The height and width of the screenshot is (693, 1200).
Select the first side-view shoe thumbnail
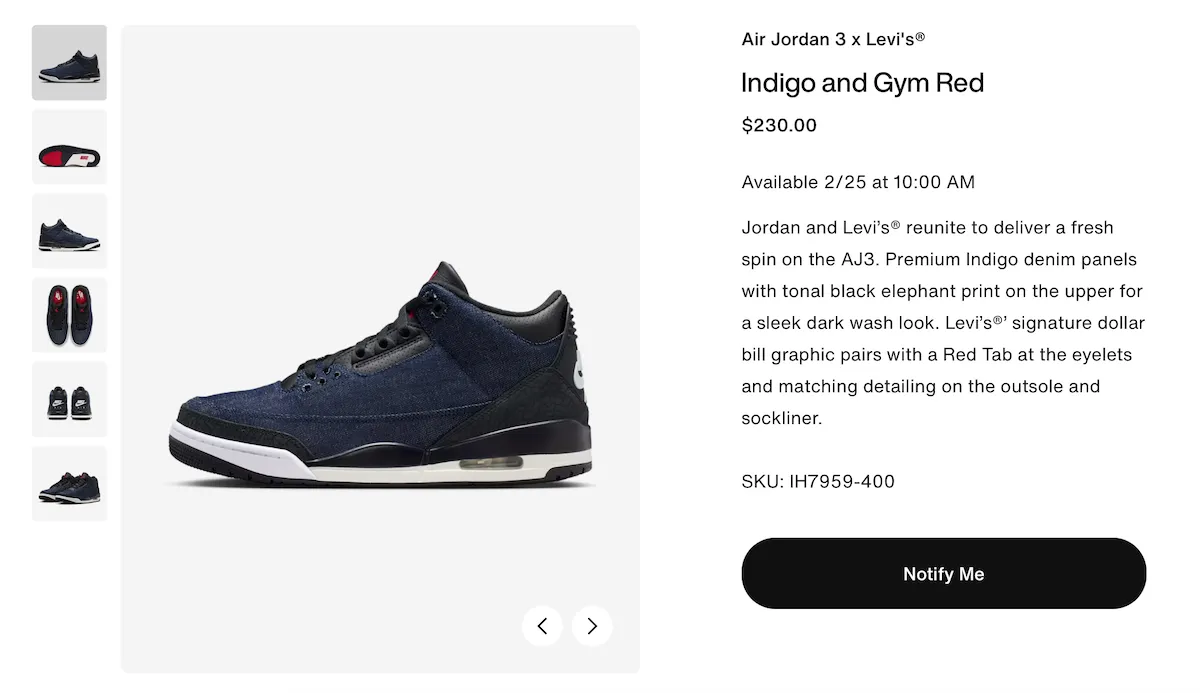pos(69,62)
